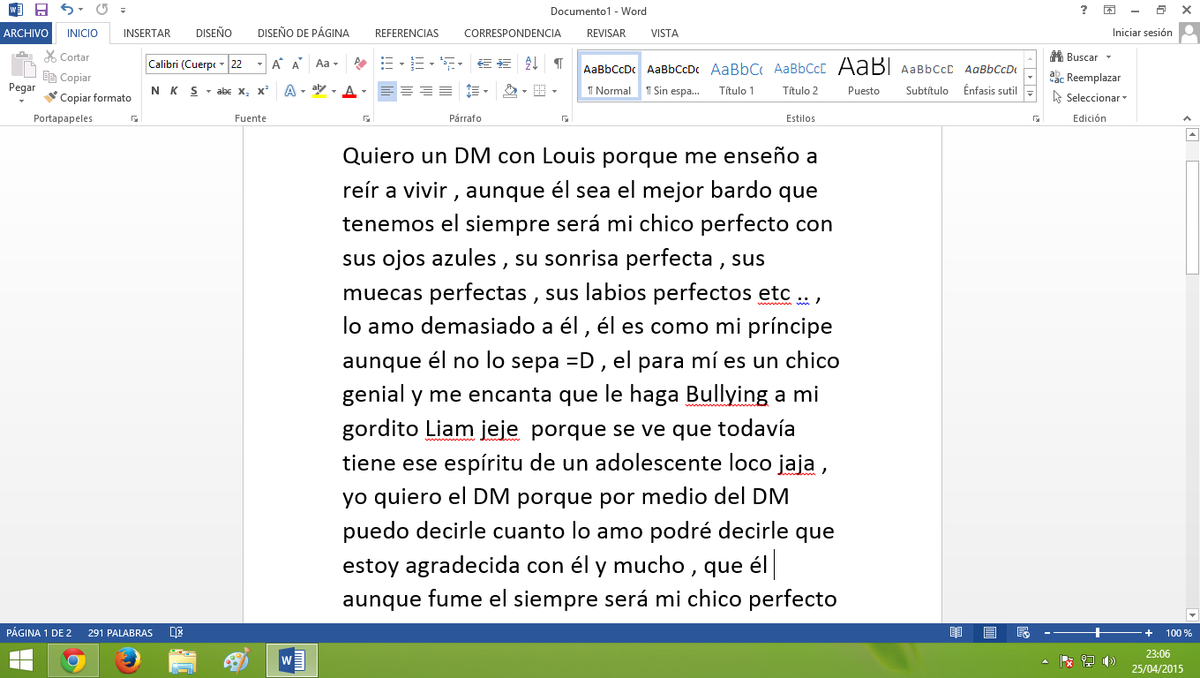Apply the Subtítulo style
This screenshot has width=1200, height=678.
(927, 78)
